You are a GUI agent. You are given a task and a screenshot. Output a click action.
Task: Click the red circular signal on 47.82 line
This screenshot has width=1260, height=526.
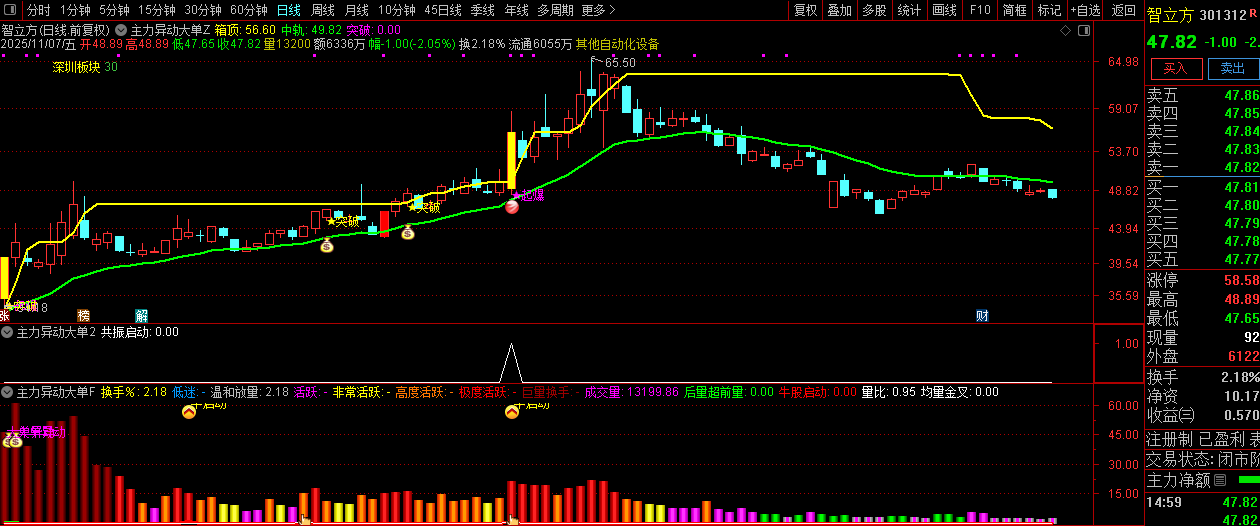point(511,207)
